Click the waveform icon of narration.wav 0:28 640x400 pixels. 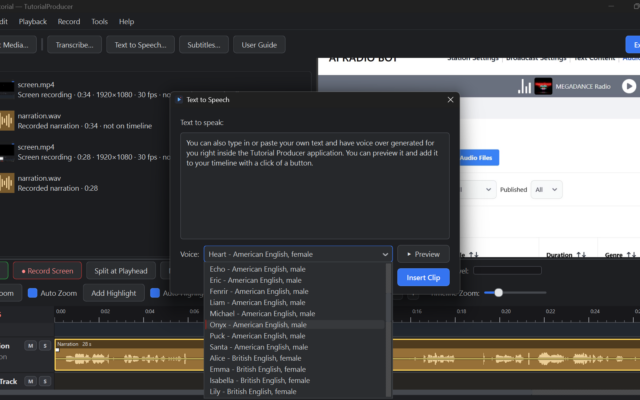tap(7, 183)
